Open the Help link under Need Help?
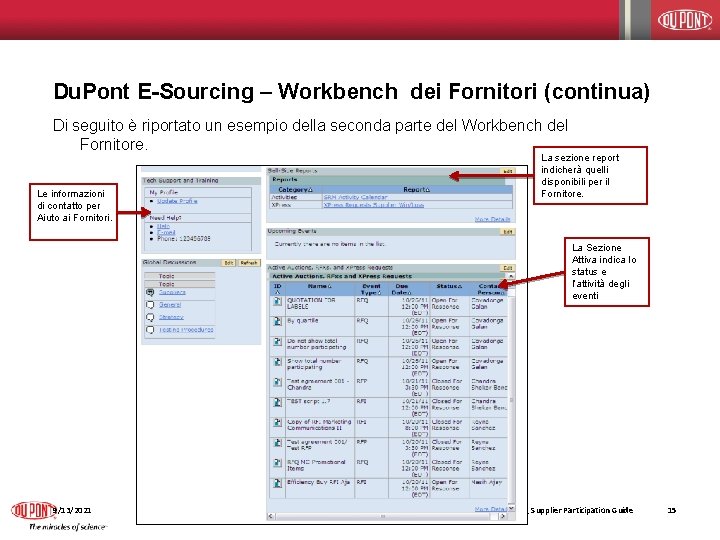Screen dimensions: 720x540 [163, 226]
